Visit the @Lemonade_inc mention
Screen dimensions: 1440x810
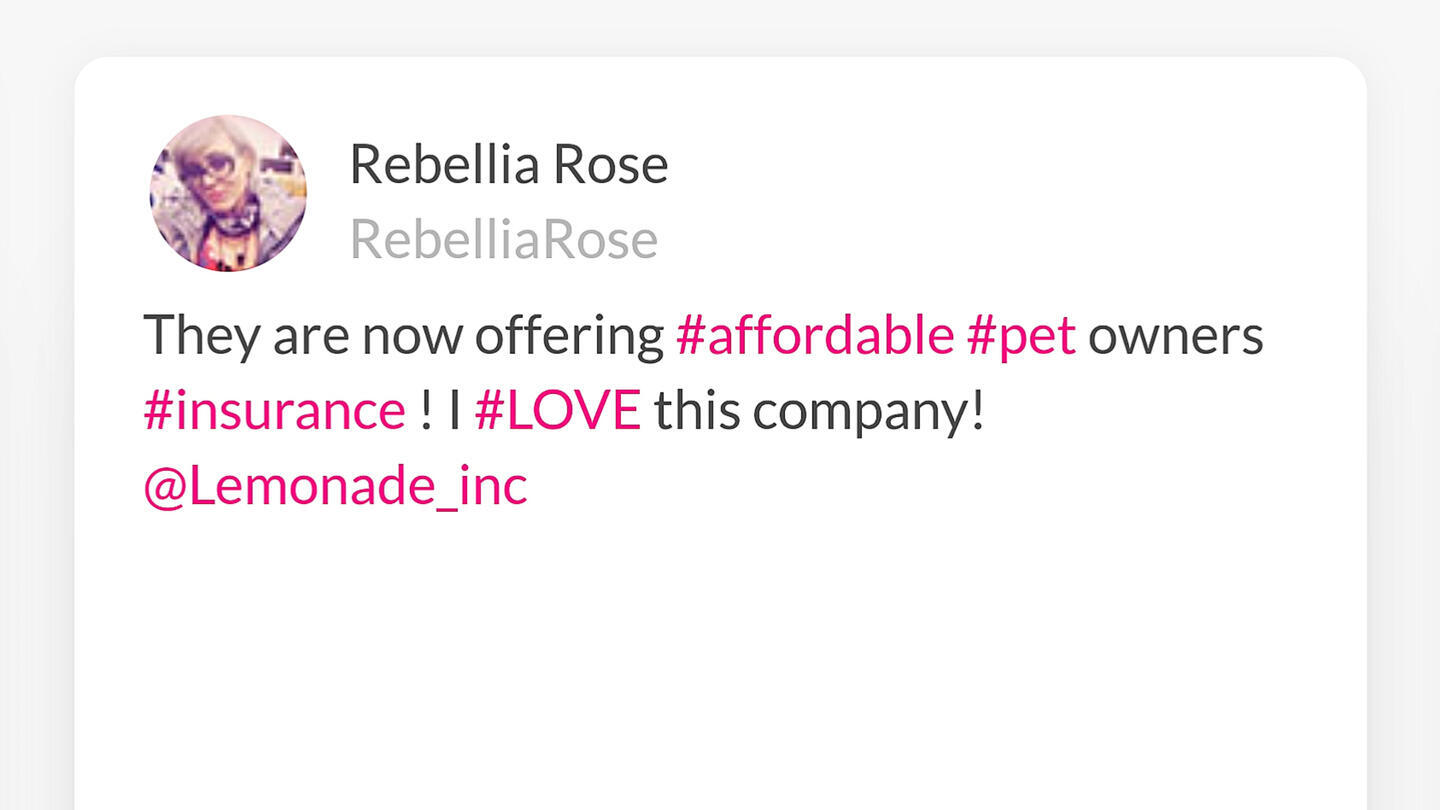click(x=335, y=486)
